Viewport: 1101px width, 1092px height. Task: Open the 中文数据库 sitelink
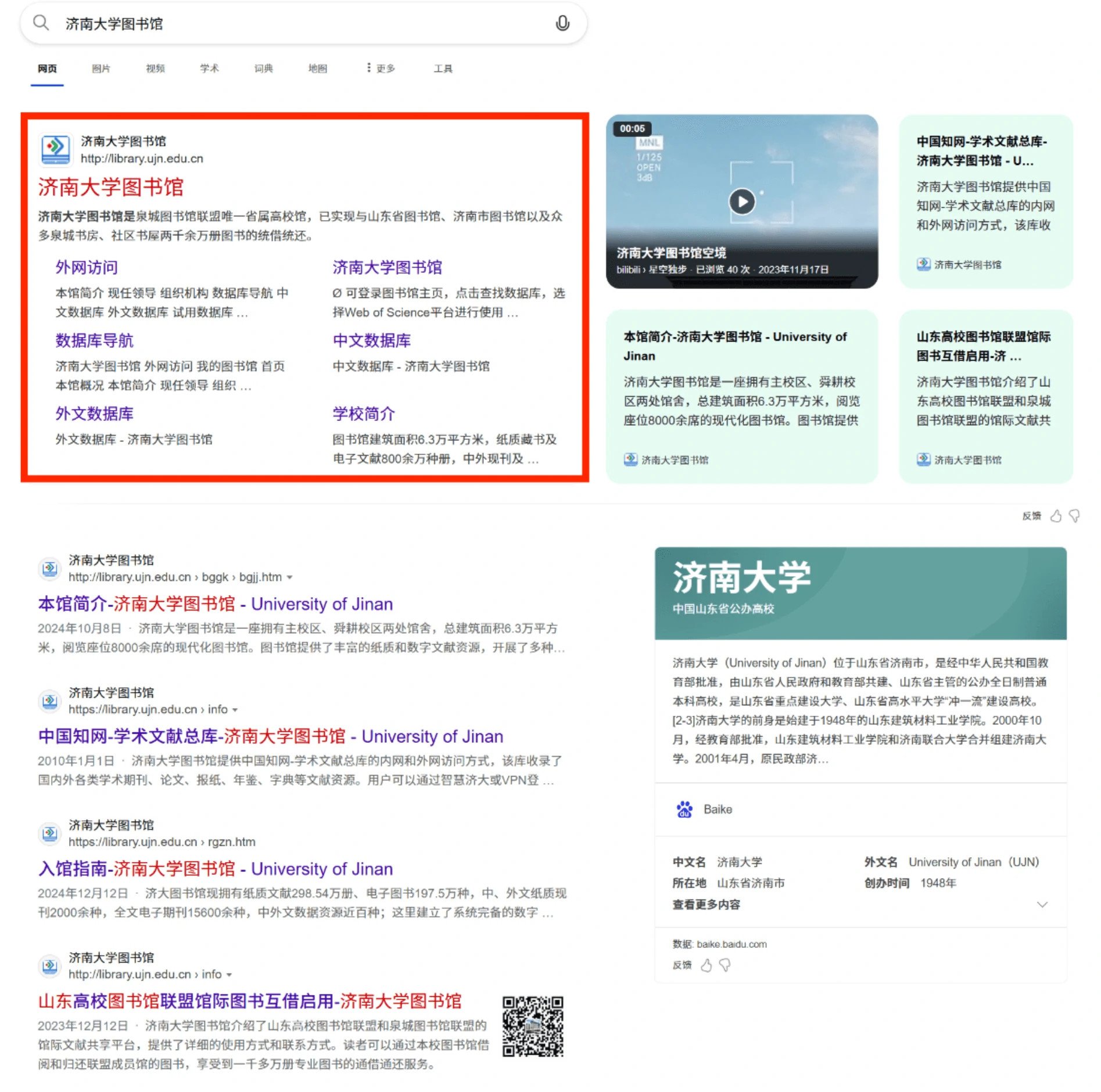(371, 341)
